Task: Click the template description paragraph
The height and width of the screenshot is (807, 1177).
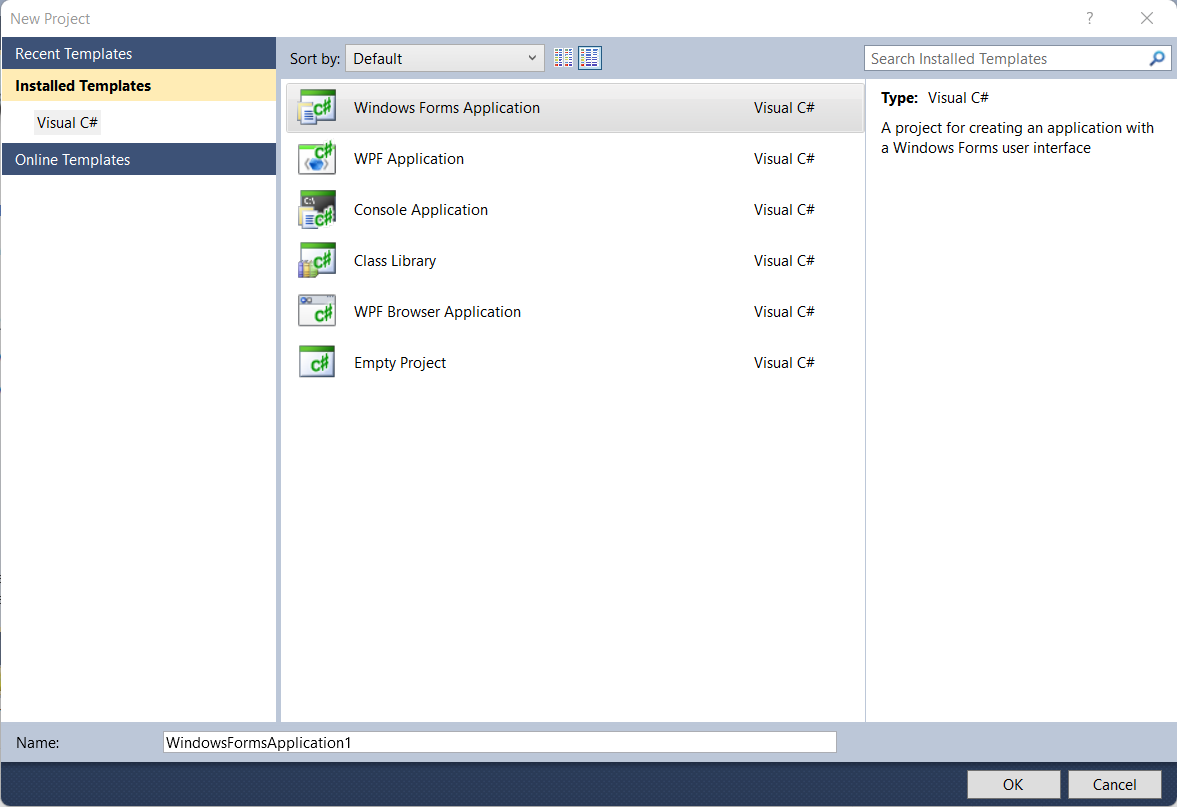Action: pyautogui.click(x=1017, y=138)
